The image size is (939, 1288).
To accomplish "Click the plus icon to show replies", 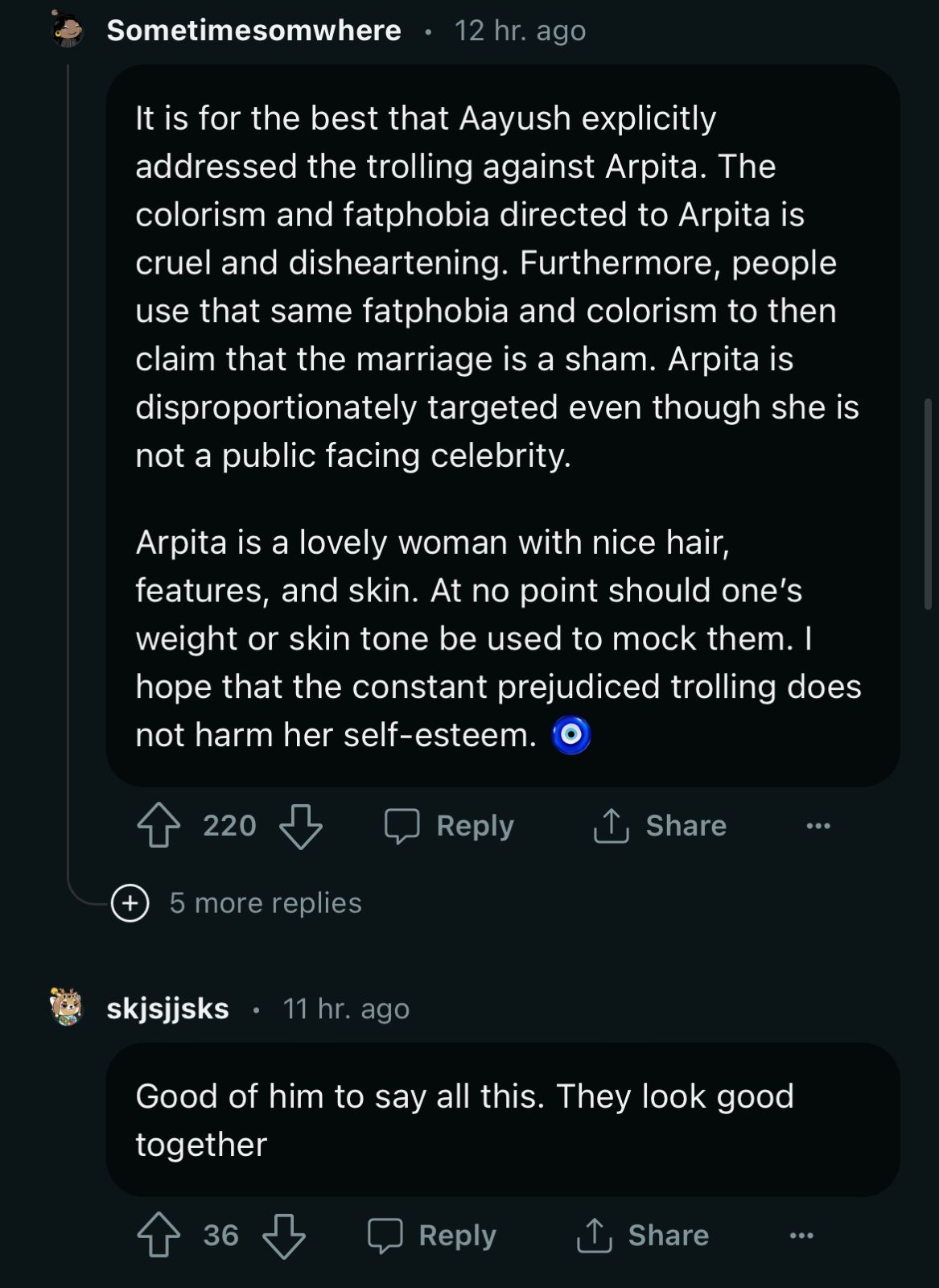I will (x=130, y=902).
